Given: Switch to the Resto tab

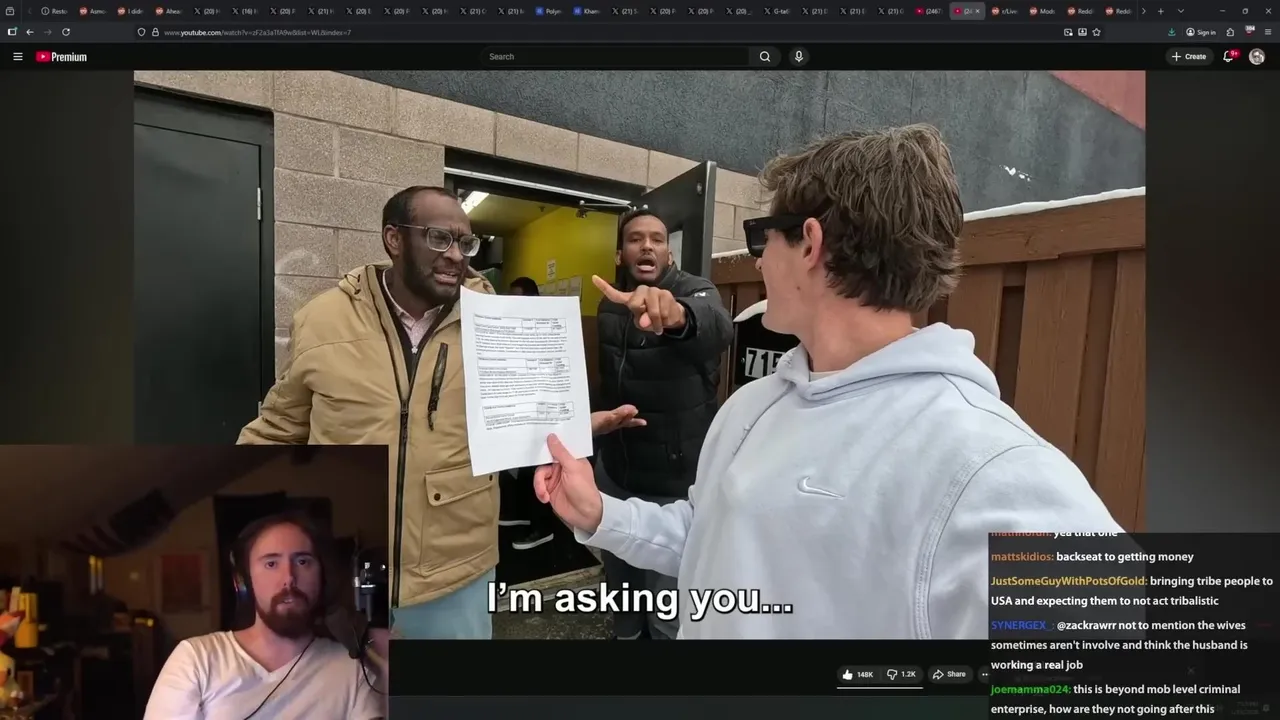Looking at the screenshot, I should tap(54, 11).
